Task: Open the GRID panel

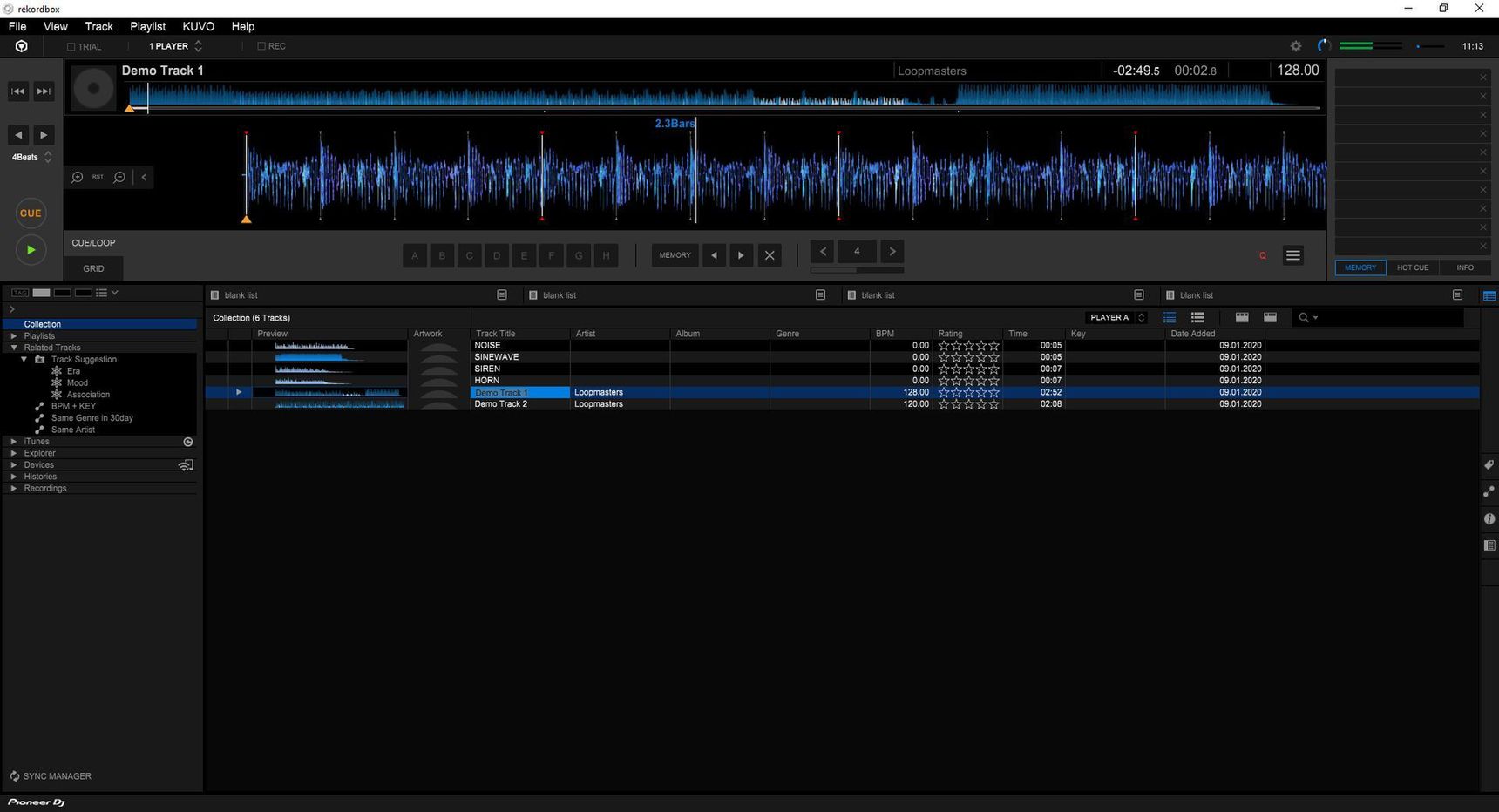Action: (93, 268)
